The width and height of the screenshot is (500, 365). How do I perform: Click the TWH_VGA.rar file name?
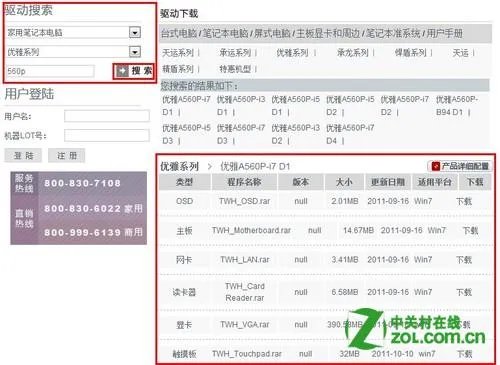pos(245,324)
